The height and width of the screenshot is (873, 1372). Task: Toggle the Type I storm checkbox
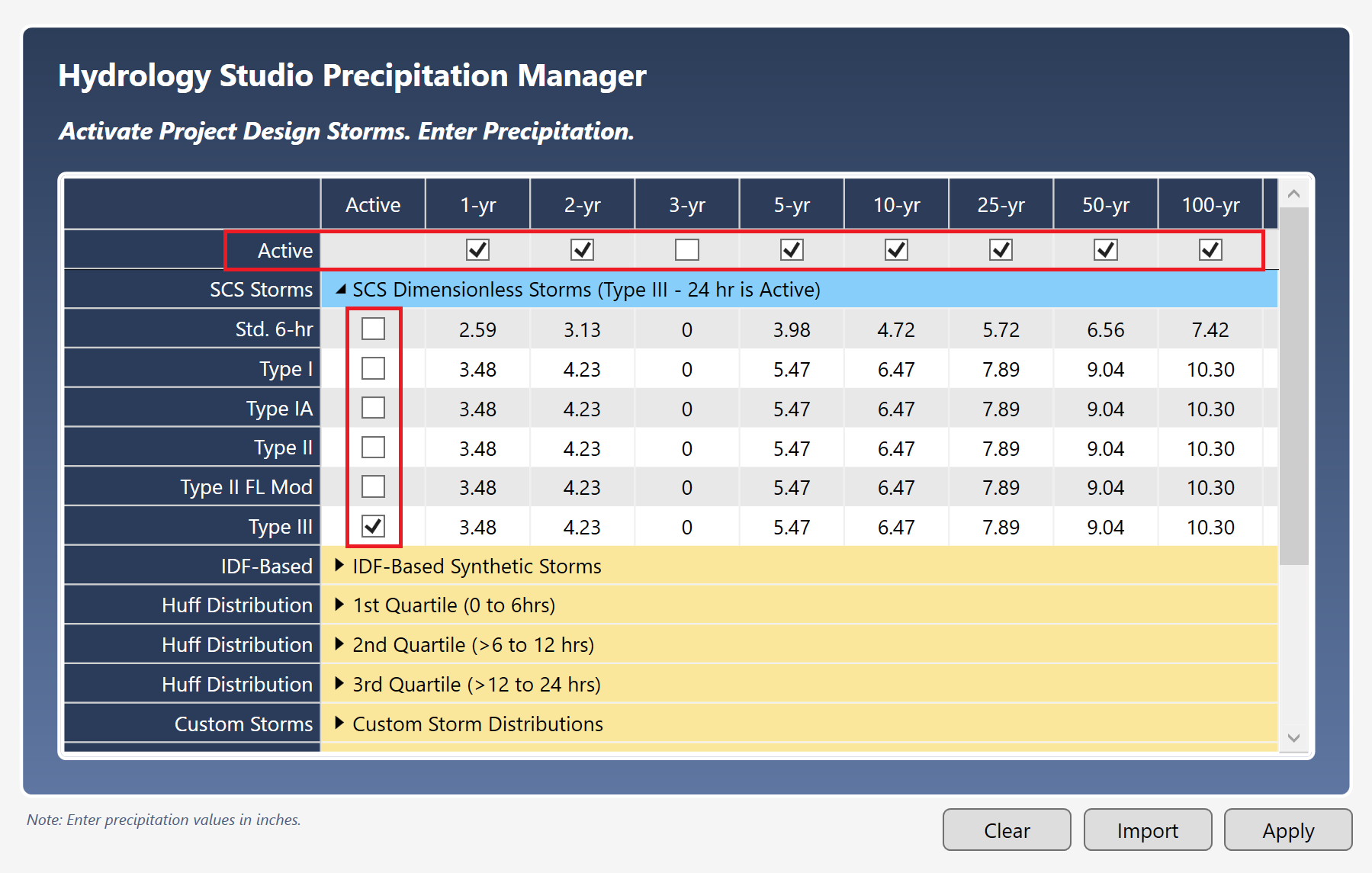[373, 368]
